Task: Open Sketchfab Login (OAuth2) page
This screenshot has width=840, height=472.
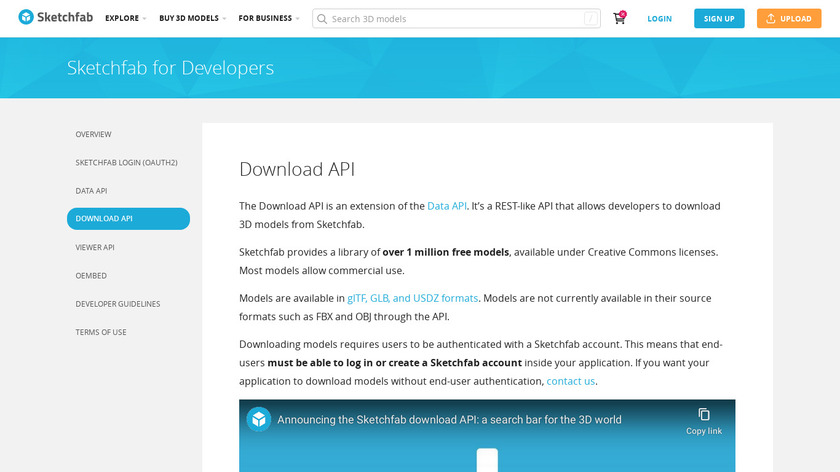Action: click(126, 162)
